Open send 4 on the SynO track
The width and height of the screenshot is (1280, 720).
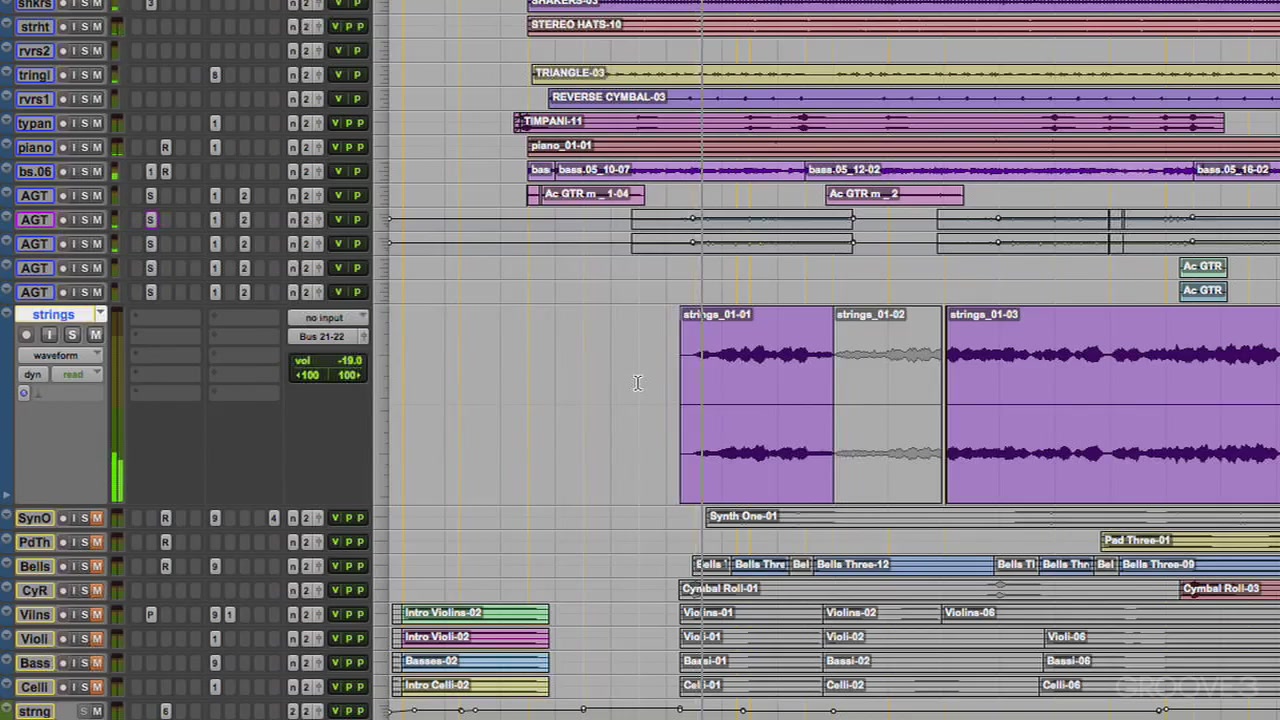274,518
